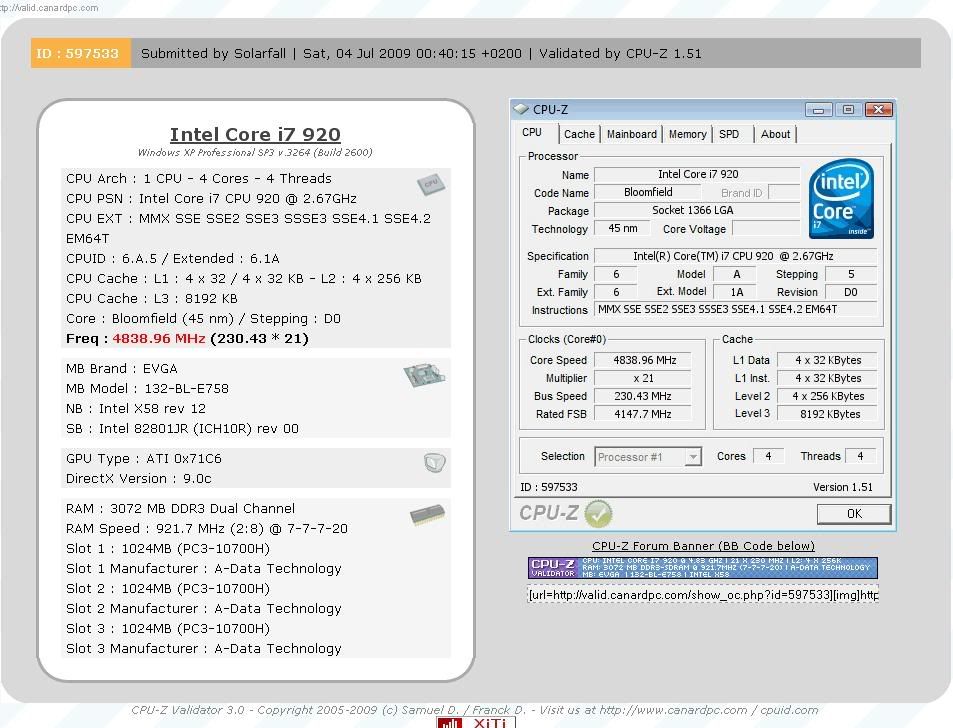Open the Mainboard tab
Image resolution: width=953 pixels, height=728 pixels.
pos(632,134)
